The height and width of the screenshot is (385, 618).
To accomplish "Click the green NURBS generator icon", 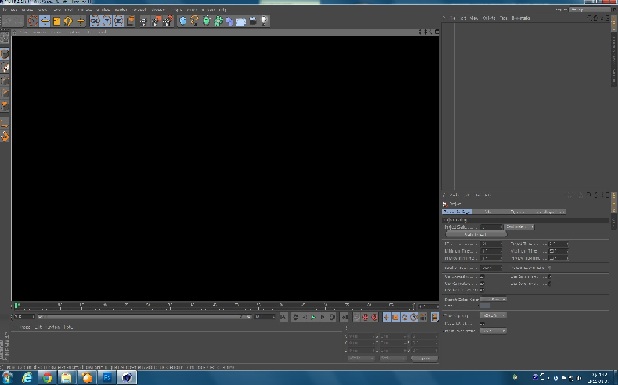I will point(206,21).
